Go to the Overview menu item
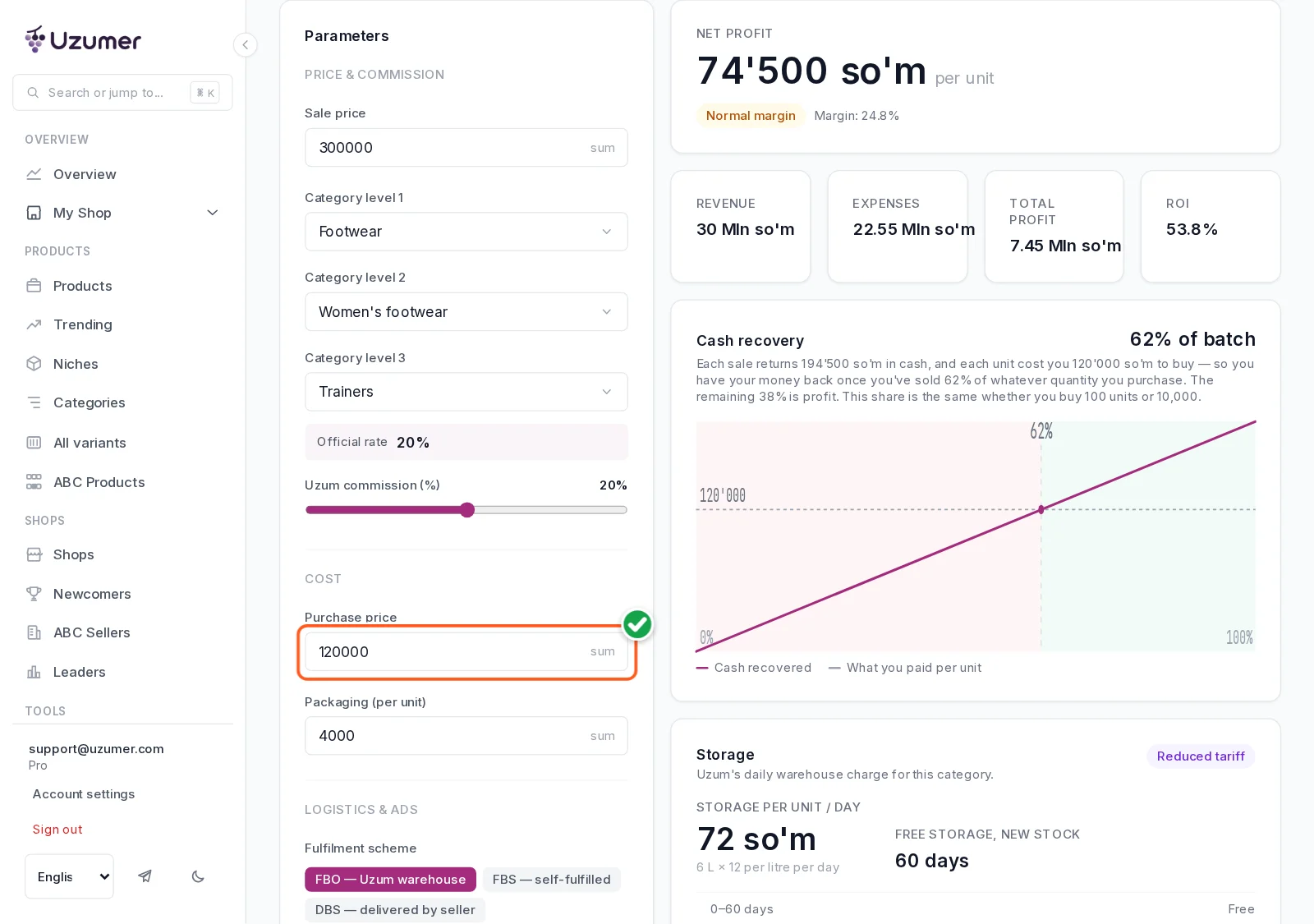1314x924 pixels. coord(123,174)
